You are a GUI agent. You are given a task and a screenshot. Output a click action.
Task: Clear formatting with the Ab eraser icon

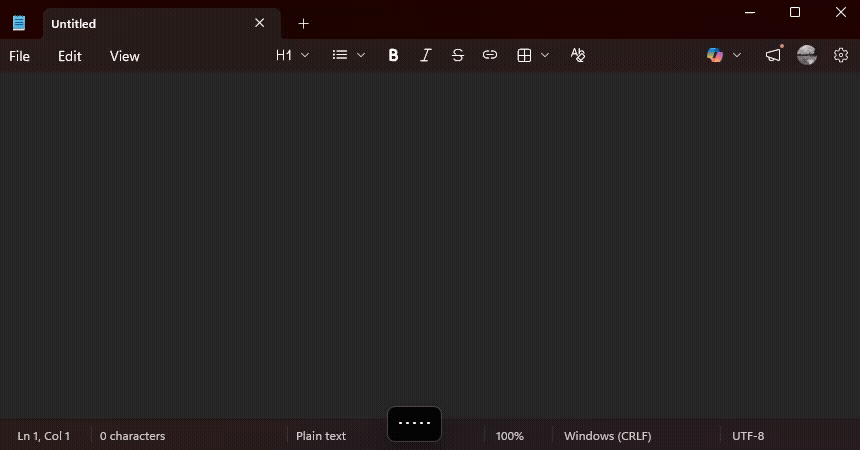(578, 55)
